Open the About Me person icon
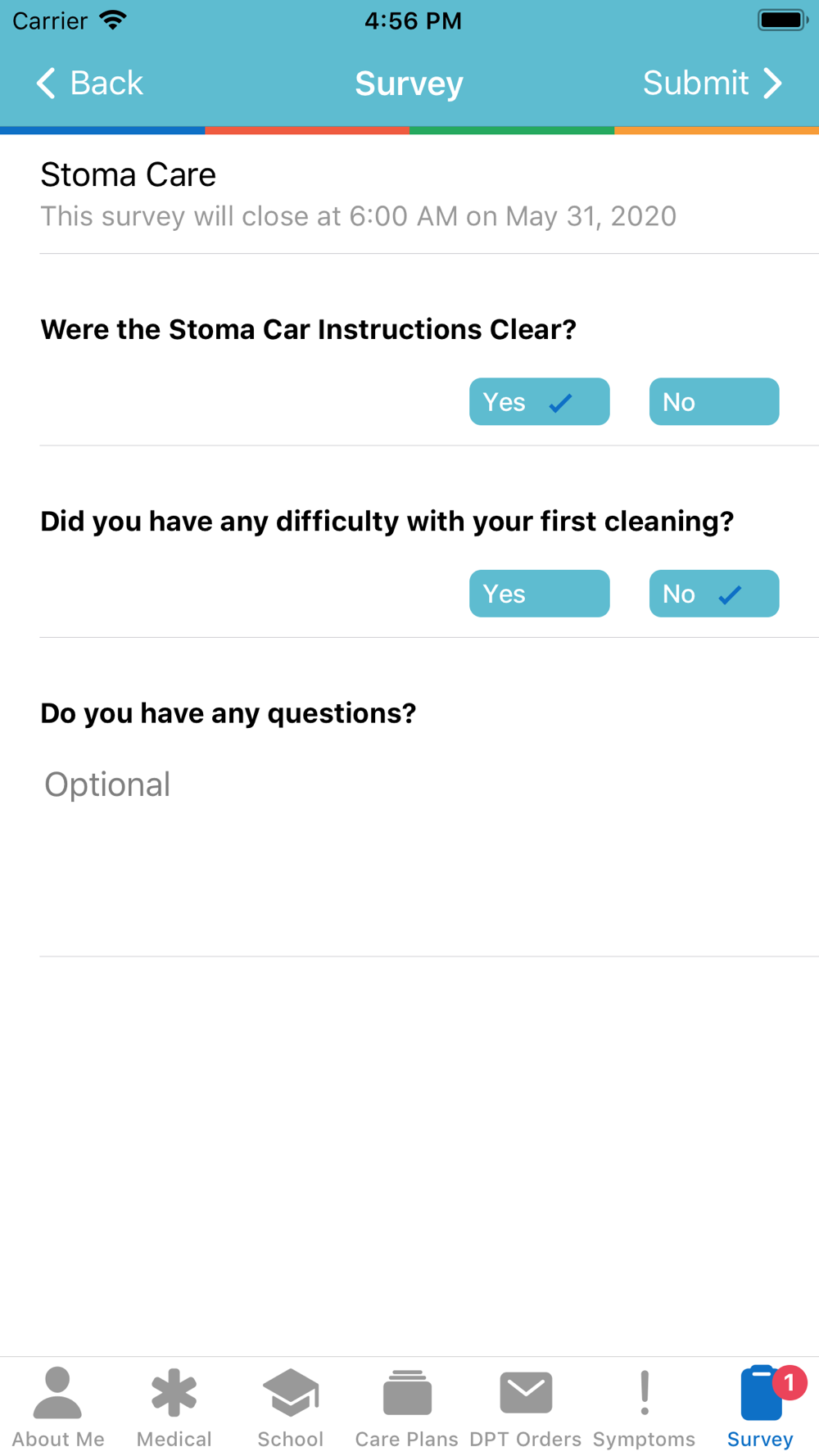The width and height of the screenshot is (819, 1456). click(x=57, y=1392)
